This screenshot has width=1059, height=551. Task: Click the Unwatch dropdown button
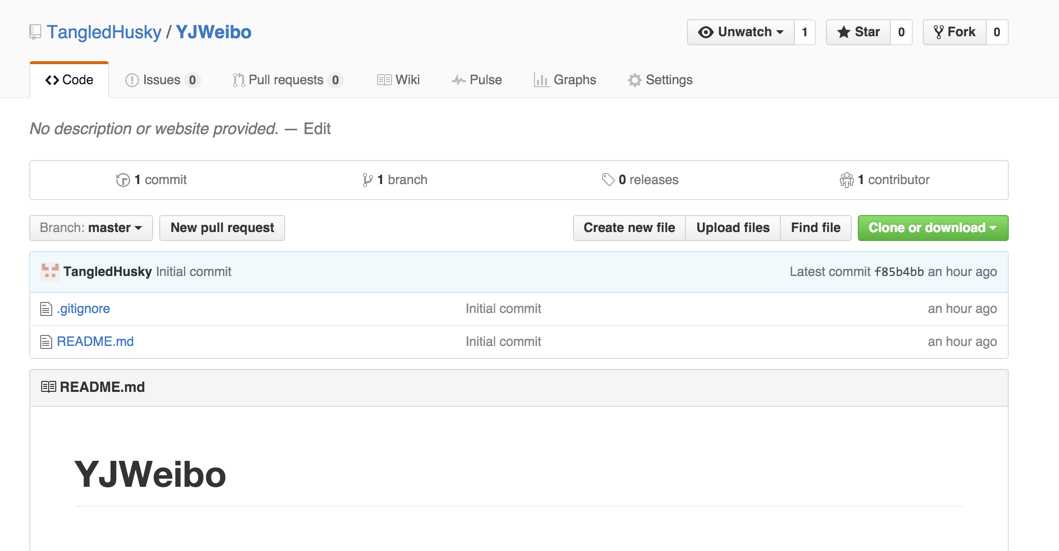click(x=741, y=32)
